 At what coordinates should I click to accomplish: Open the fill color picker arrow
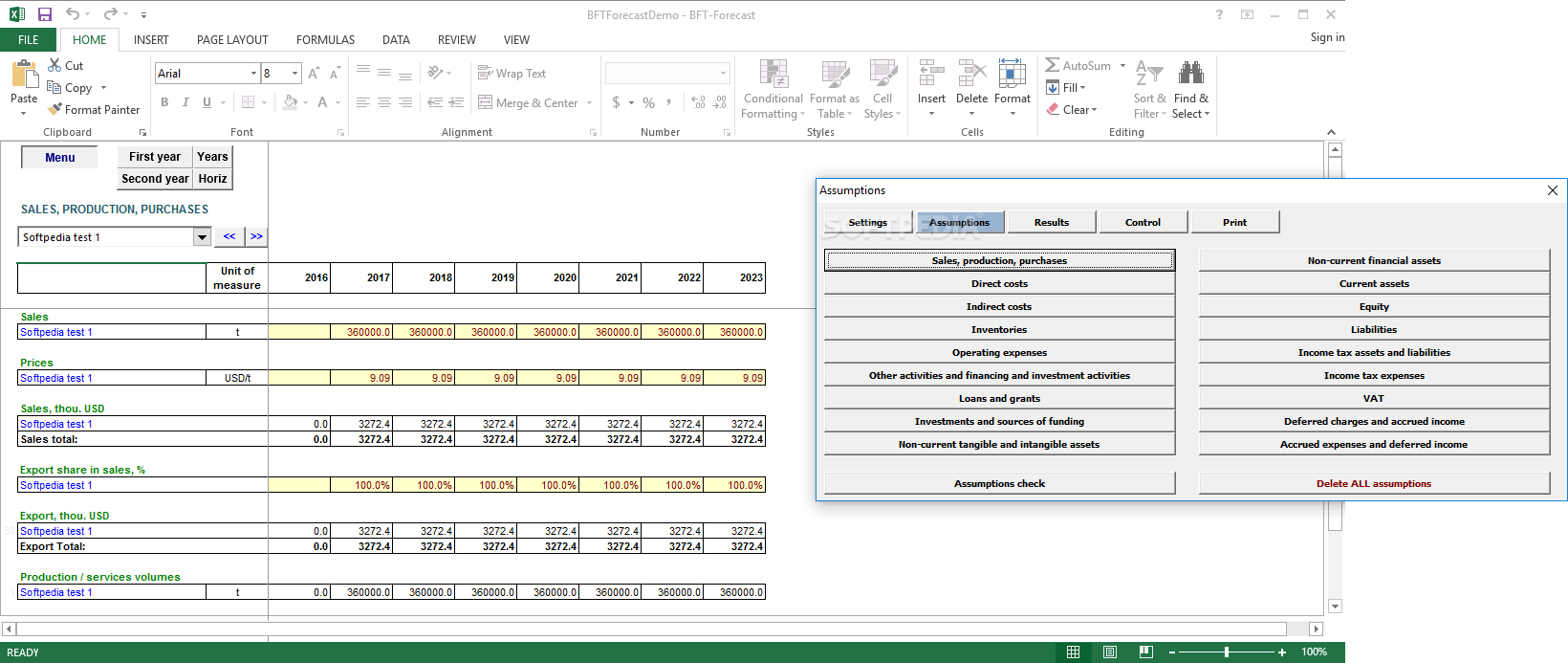click(x=305, y=102)
